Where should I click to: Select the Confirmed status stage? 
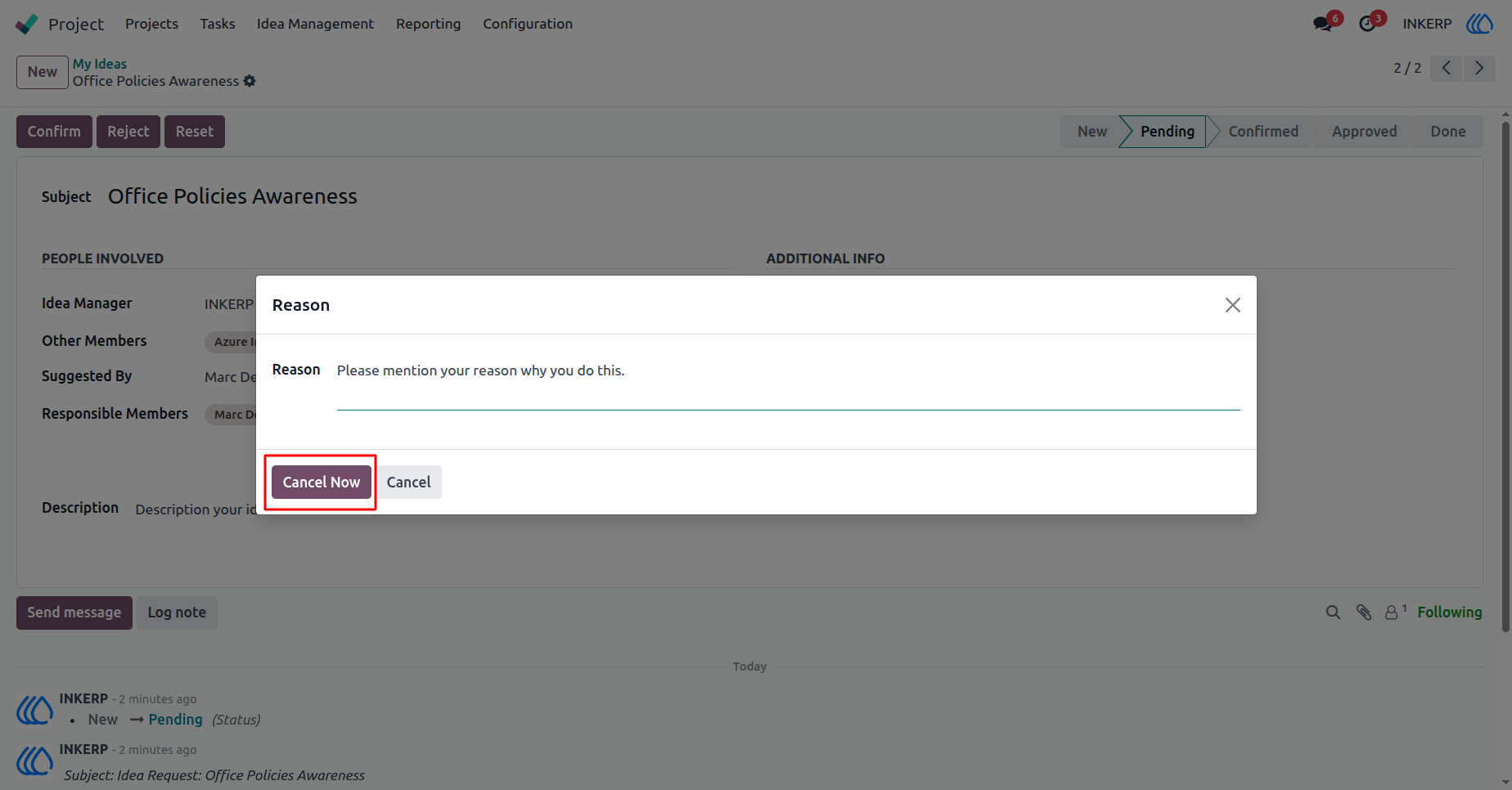(1263, 132)
